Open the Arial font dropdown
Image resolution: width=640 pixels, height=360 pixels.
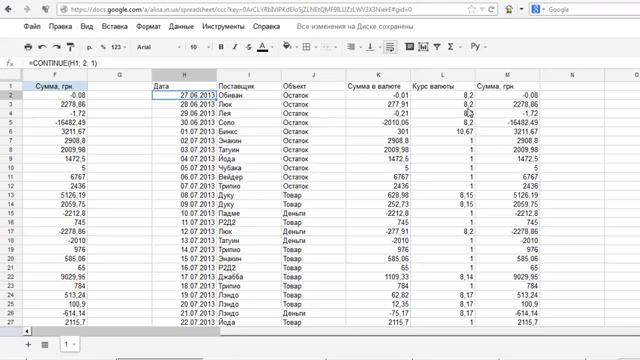pos(159,47)
